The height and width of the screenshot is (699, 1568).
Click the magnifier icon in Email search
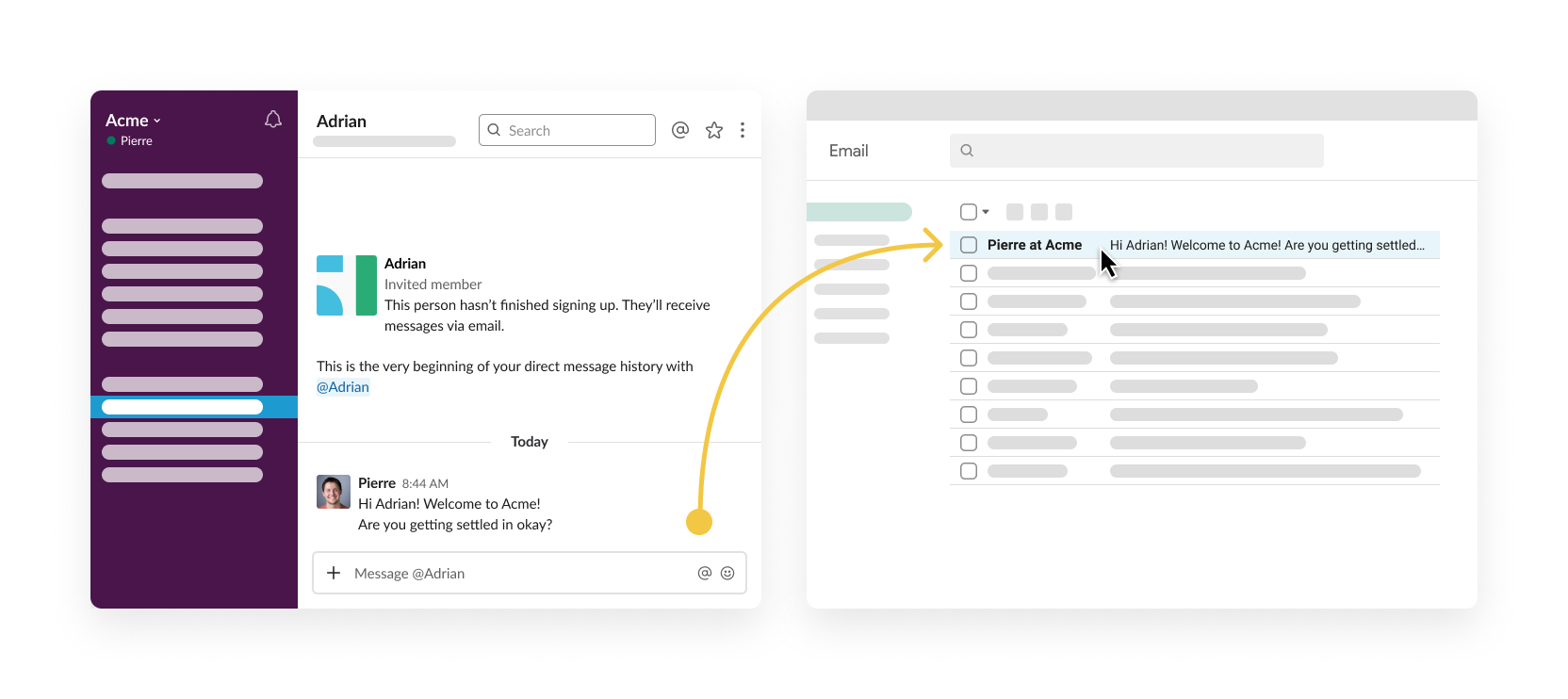point(967,151)
